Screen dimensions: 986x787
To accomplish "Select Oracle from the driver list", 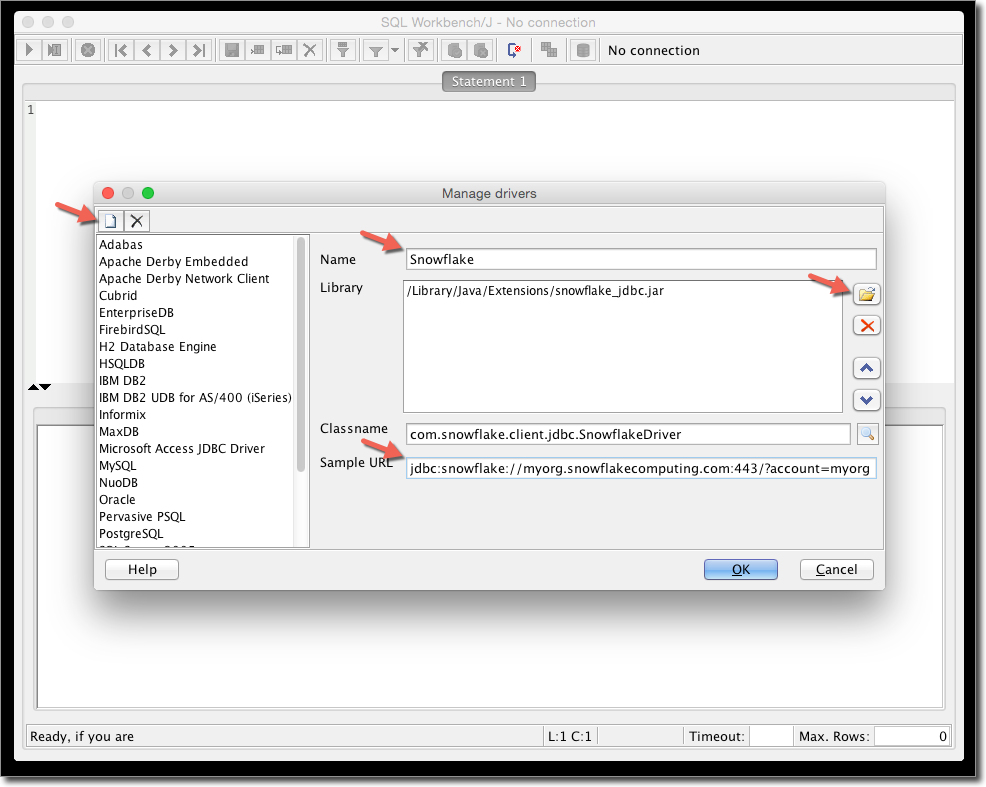I will [x=117, y=499].
